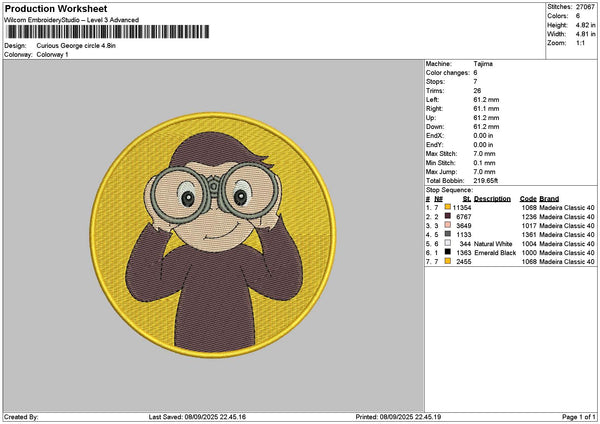
Task: Click the 'Max Stitch:' label
Action: [442, 153]
